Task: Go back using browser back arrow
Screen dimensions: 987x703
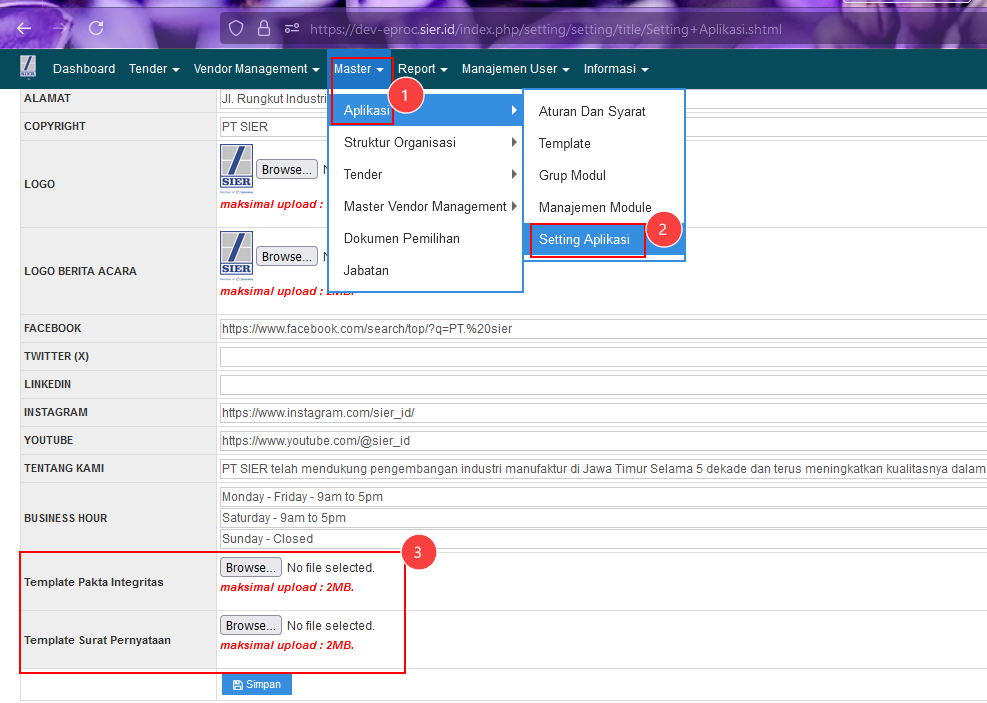Action: pos(24,29)
